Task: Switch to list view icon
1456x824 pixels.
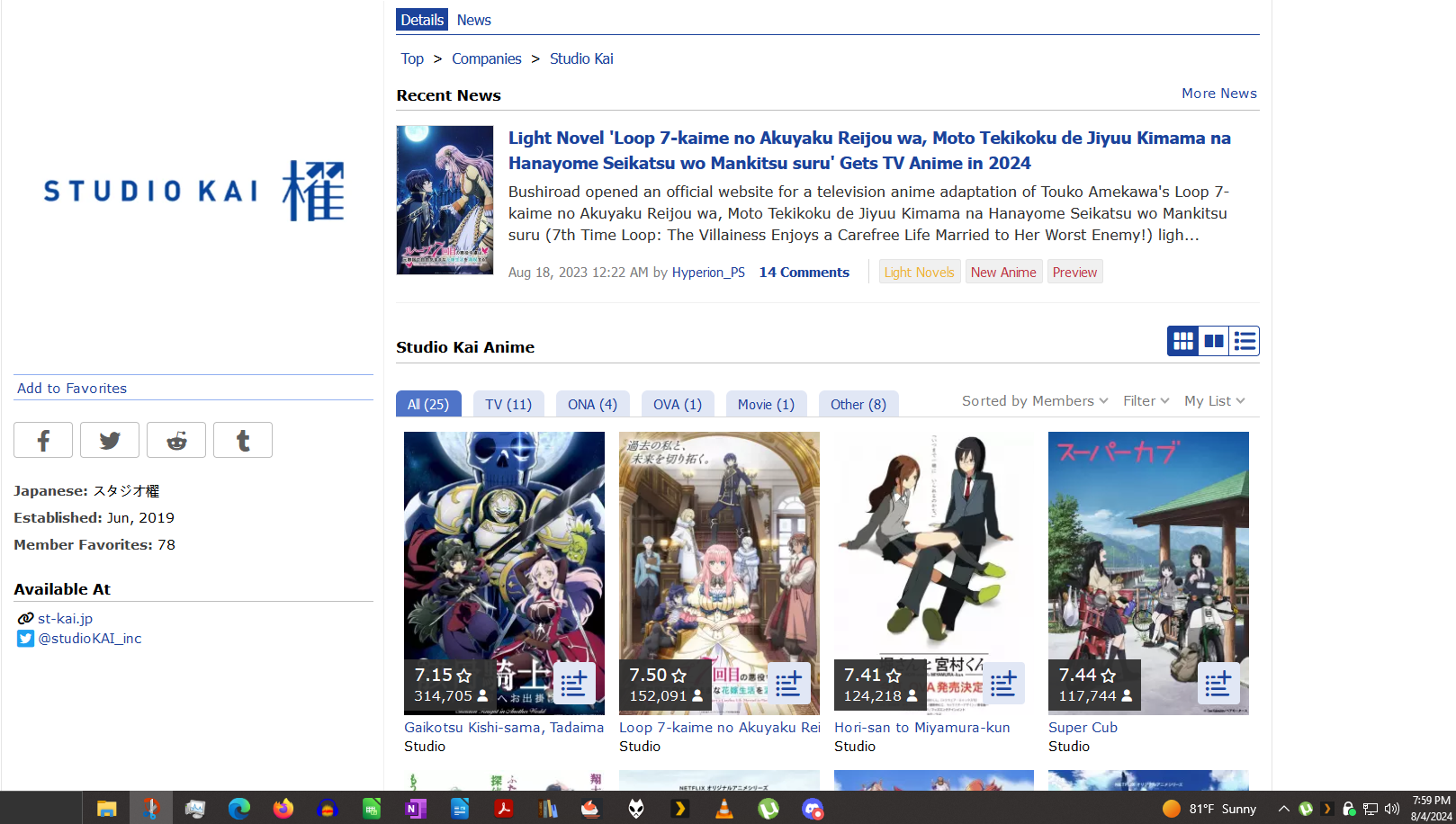Action: click(1245, 341)
